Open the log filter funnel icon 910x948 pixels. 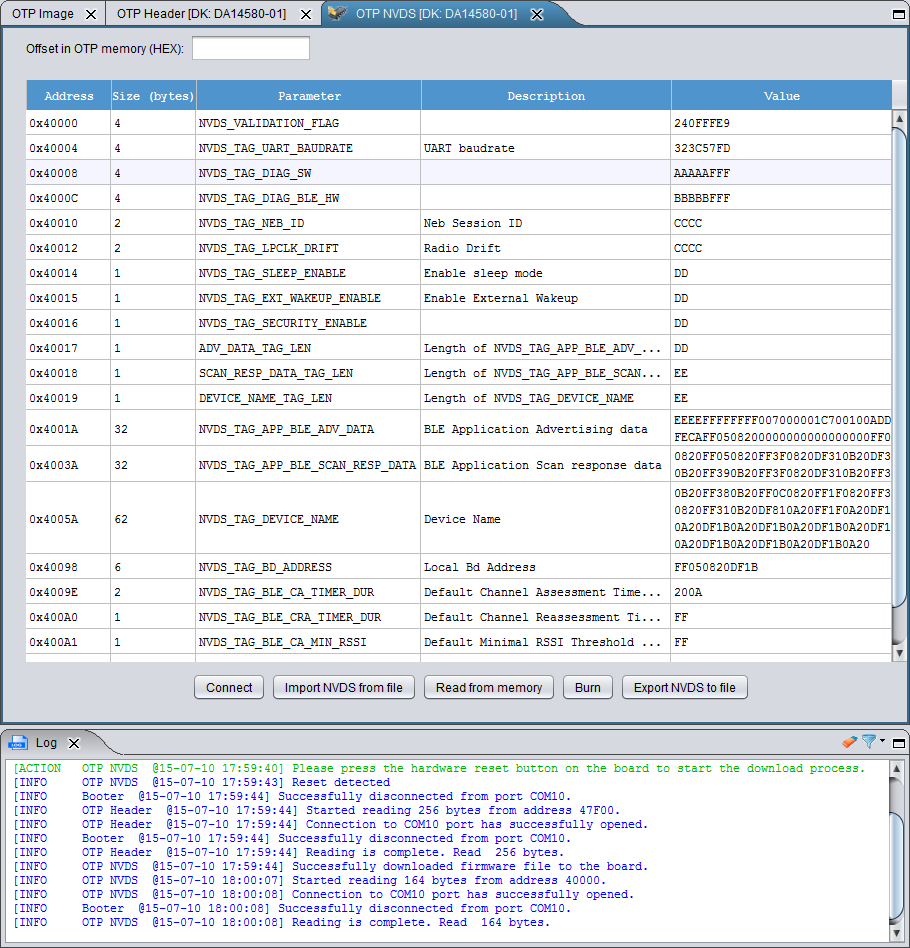coord(869,741)
